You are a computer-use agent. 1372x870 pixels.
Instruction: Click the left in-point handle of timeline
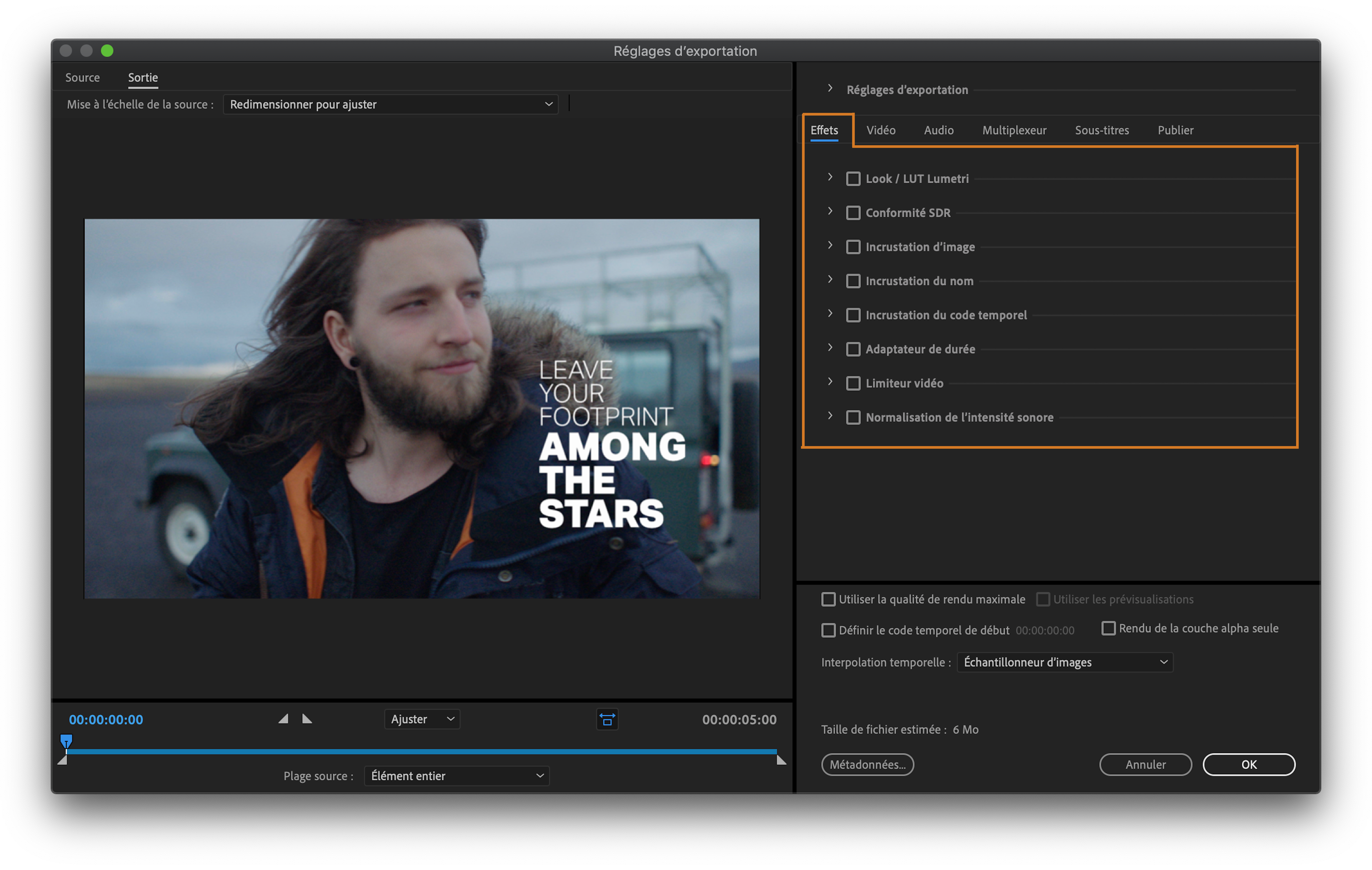pos(63,760)
